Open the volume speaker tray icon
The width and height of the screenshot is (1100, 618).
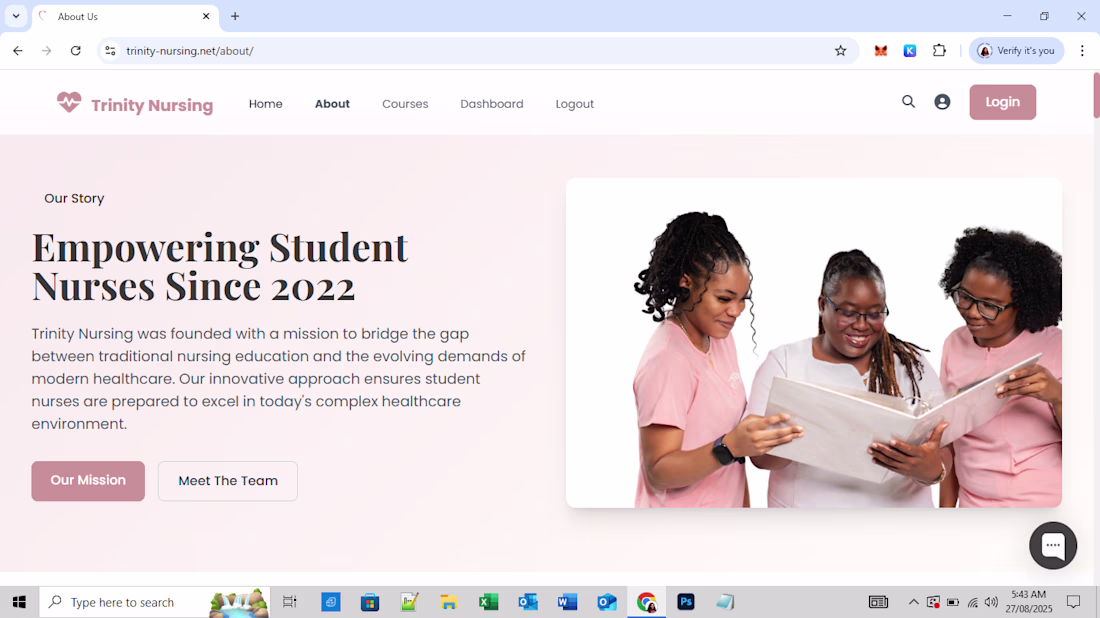click(991, 602)
